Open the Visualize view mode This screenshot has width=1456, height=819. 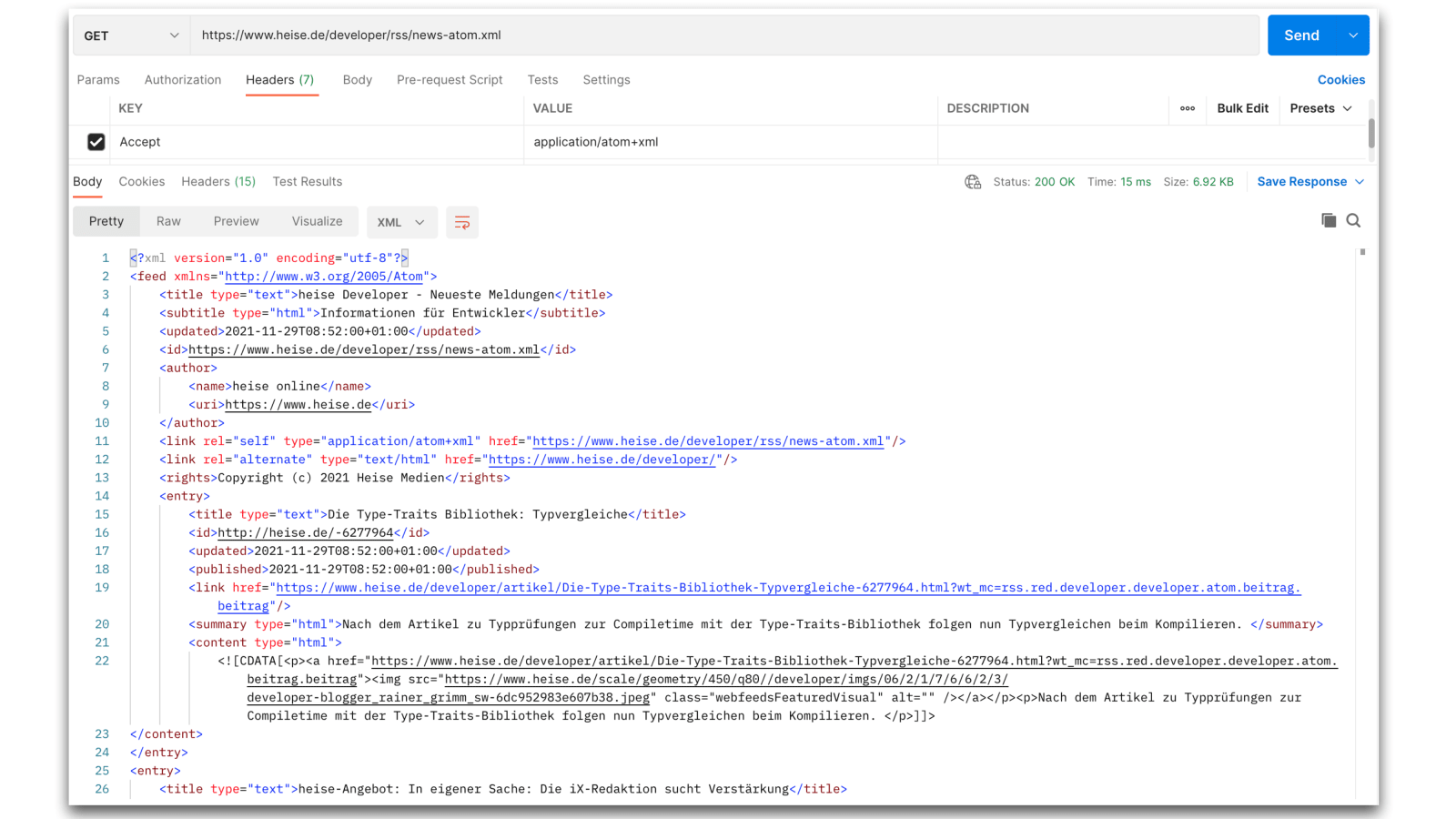tap(318, 221)
